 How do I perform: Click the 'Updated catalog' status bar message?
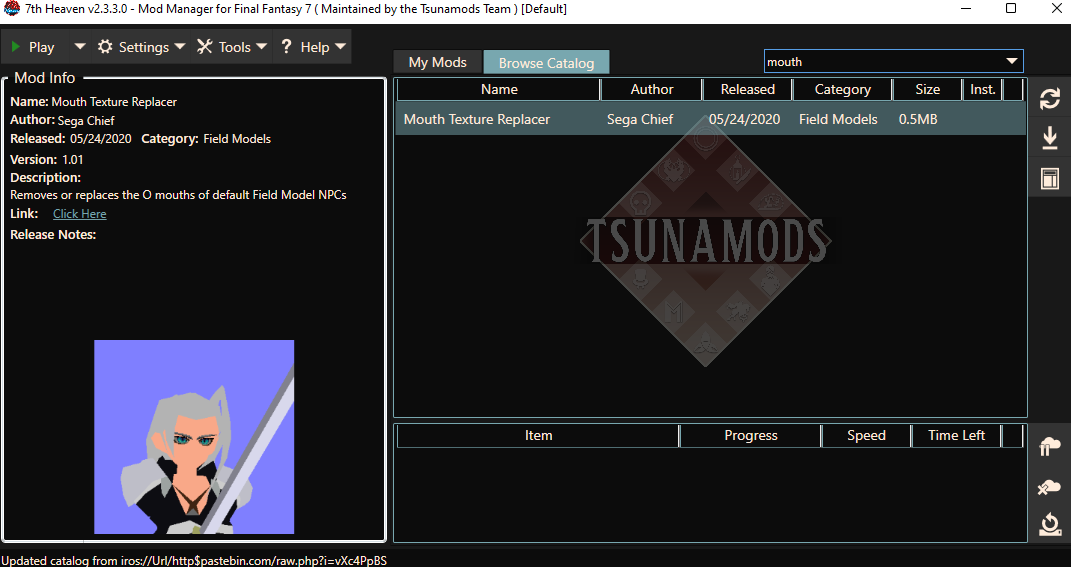(194, 561)
